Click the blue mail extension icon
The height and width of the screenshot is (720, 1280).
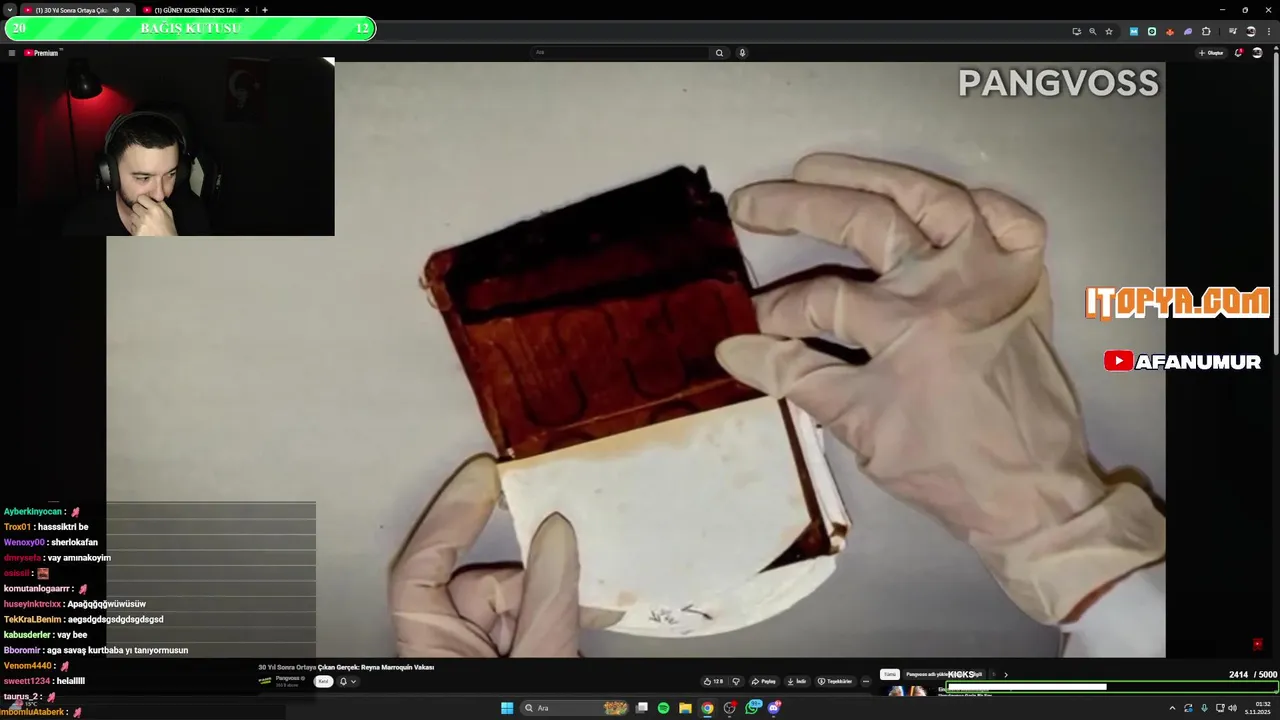point(1134,32)
